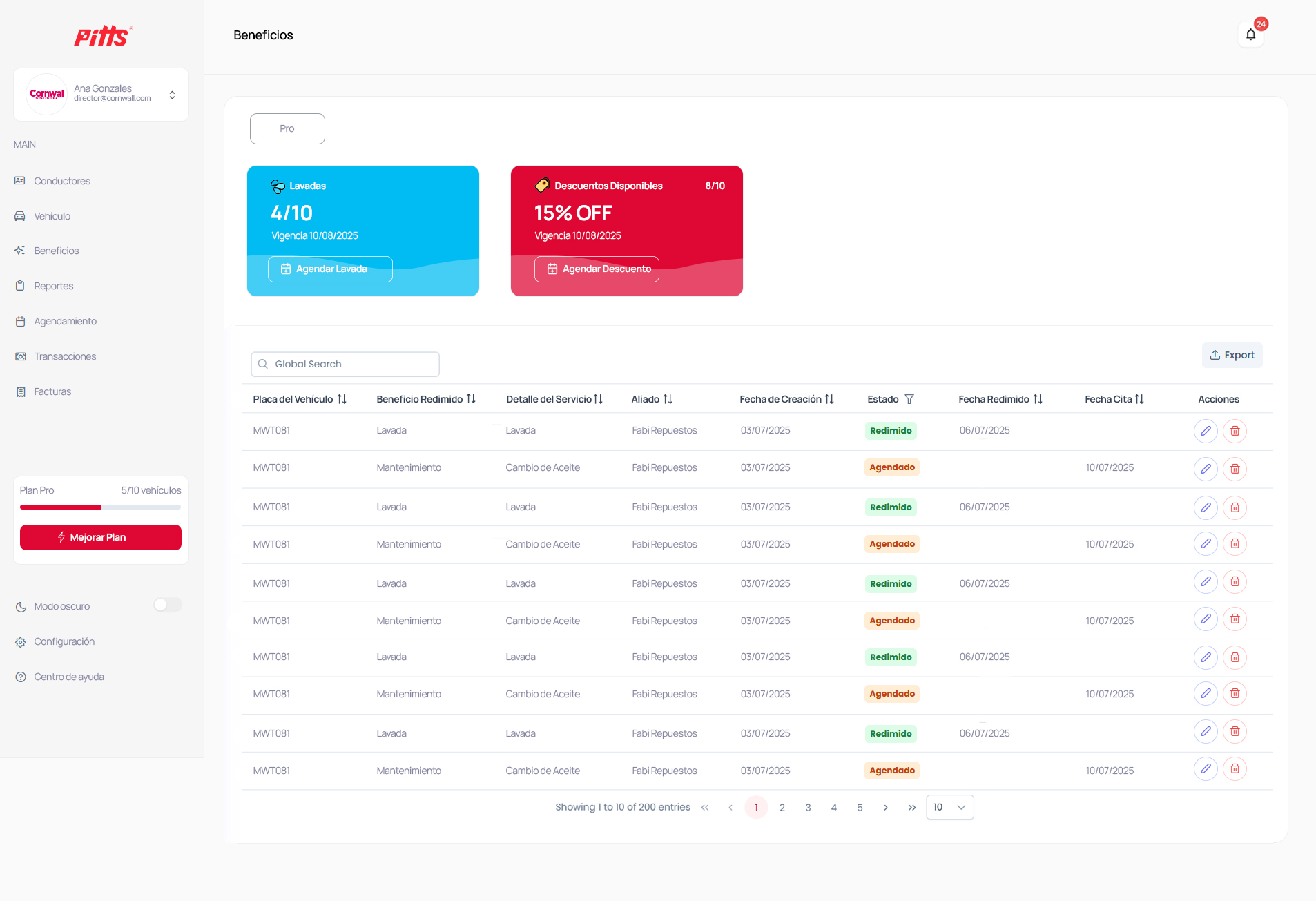1316x901 pixels.
Task: Click the Estado filter funnel icon
Action: (x=909, y=399)
